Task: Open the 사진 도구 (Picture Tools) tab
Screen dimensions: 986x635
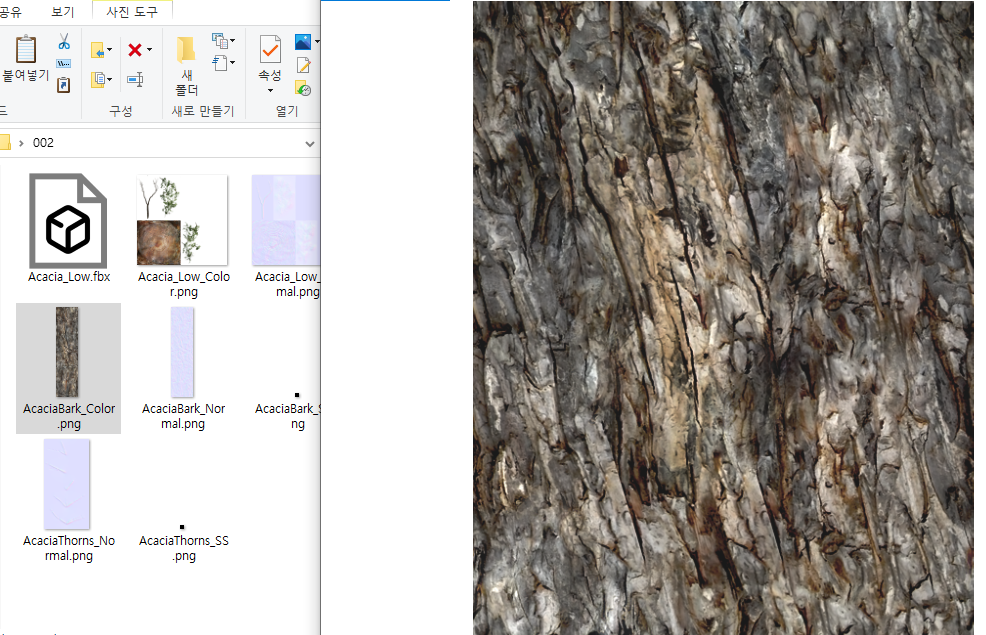Action: click(132, 11)
